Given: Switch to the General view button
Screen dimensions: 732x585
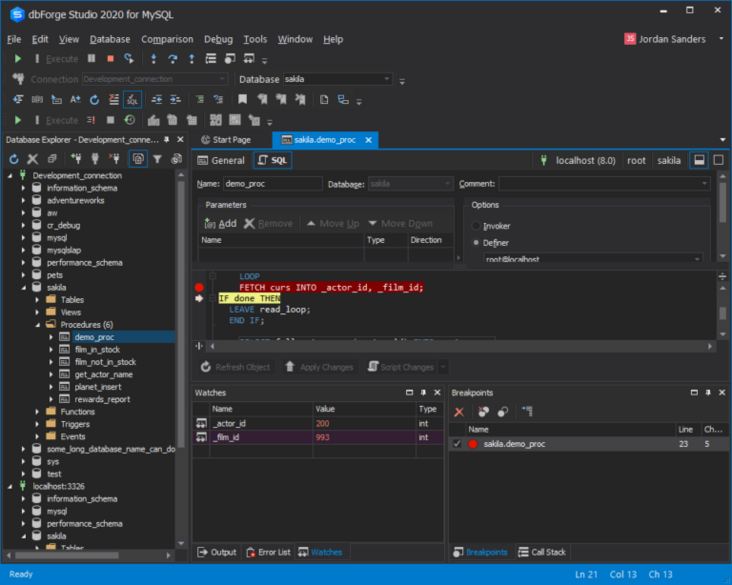Looking at the screenshot, I should click(221, 160).
